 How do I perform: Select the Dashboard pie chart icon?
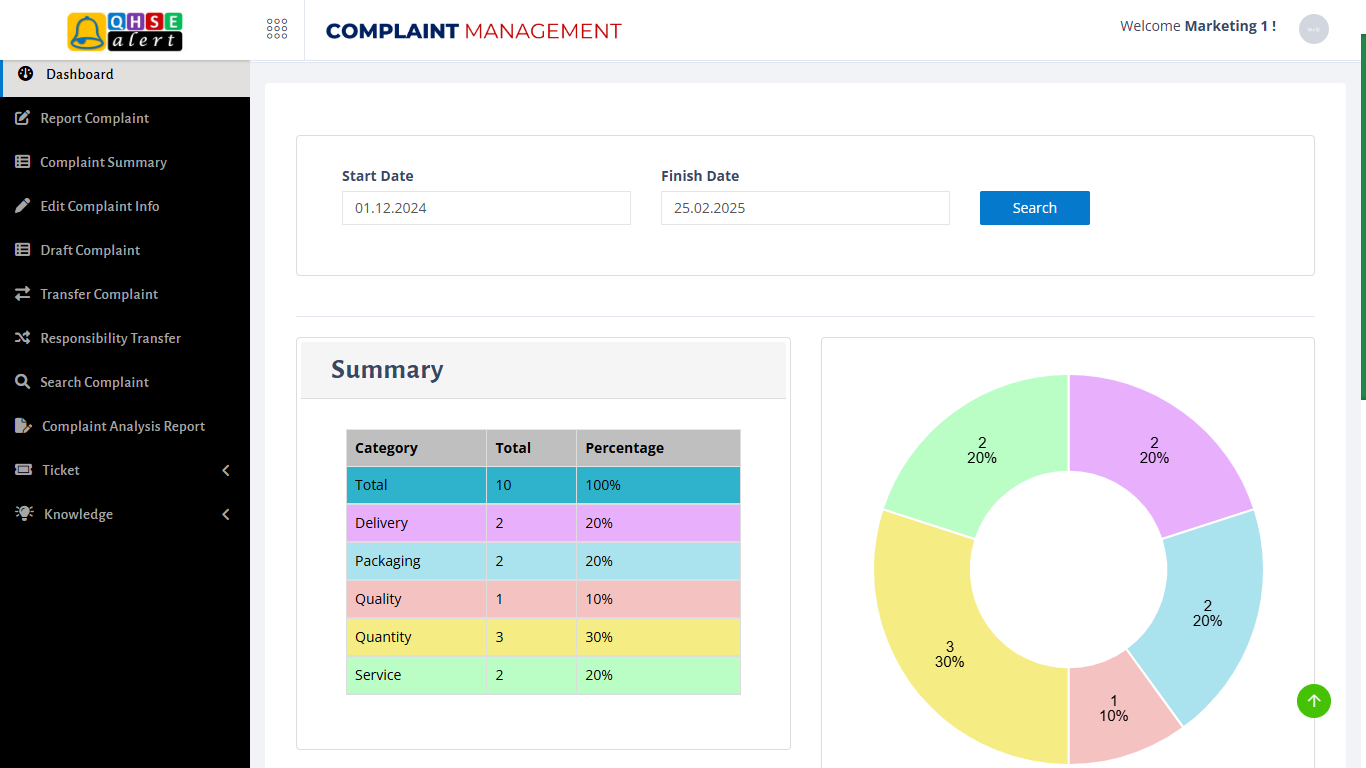tap(22, 73)
